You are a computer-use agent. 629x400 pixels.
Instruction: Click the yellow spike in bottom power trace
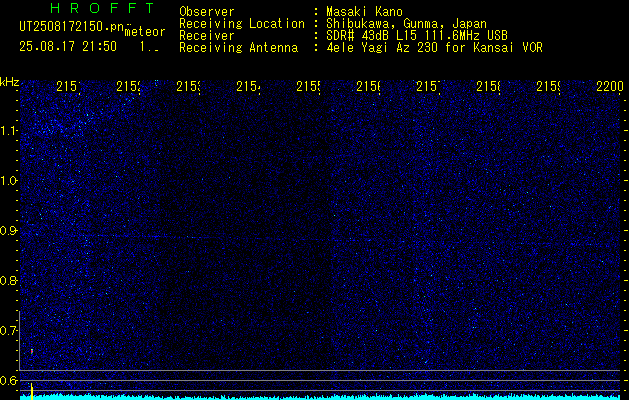click(x=32, y=391)
